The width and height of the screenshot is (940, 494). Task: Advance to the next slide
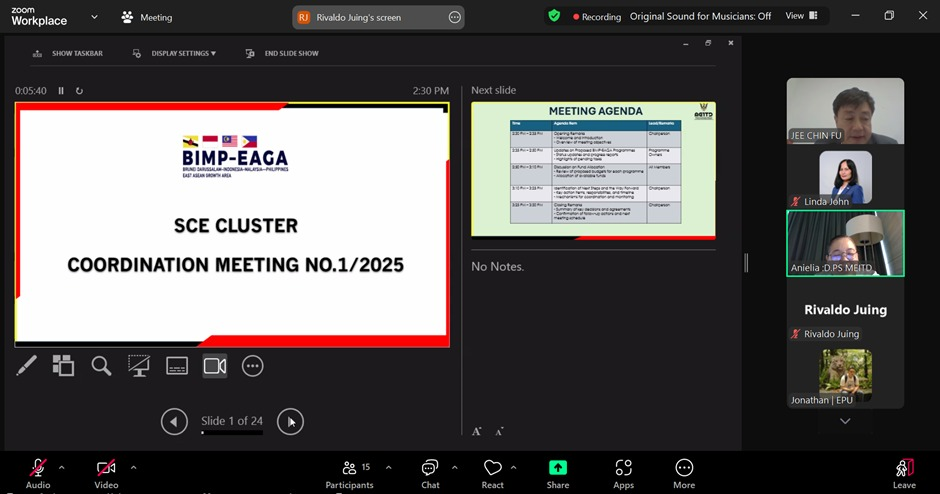point(290,421)
